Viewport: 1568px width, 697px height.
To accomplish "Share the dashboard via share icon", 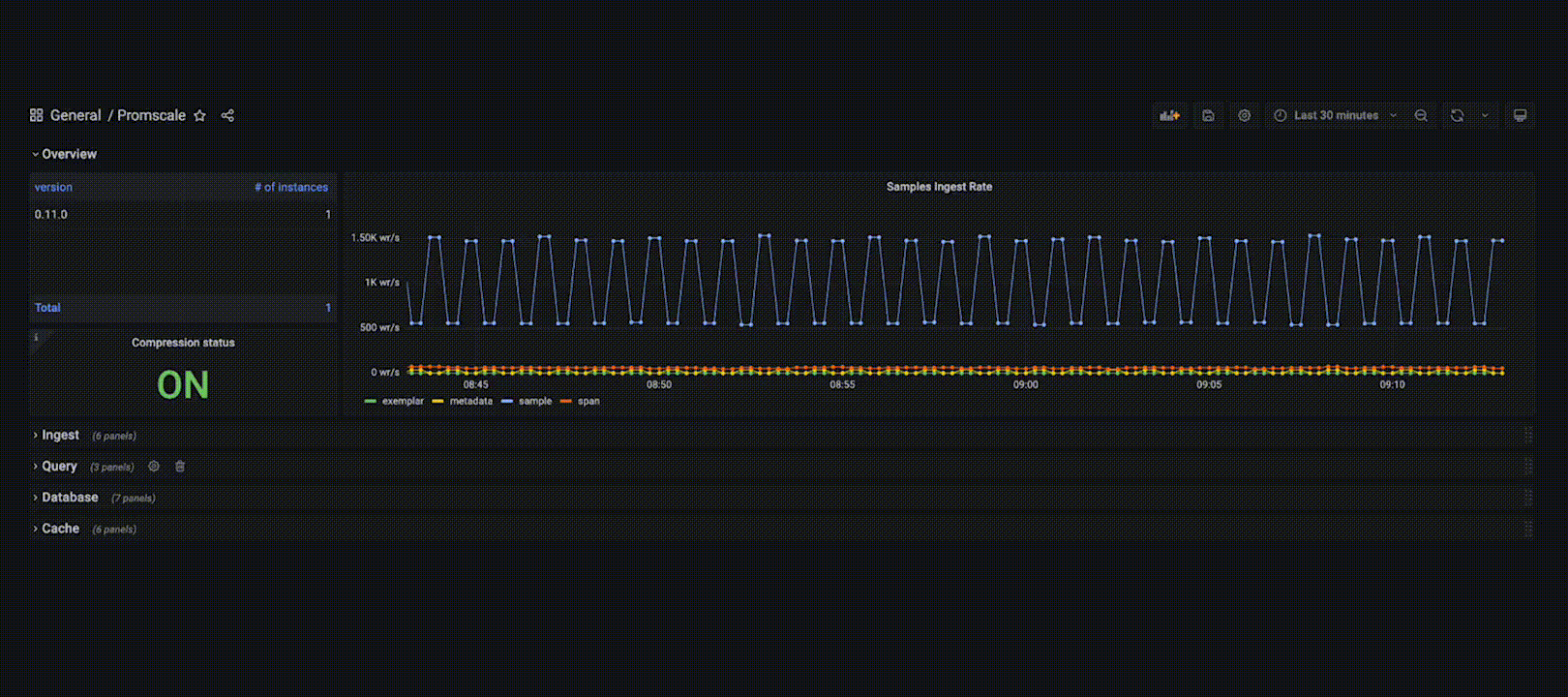I will [x=227, y=115].
